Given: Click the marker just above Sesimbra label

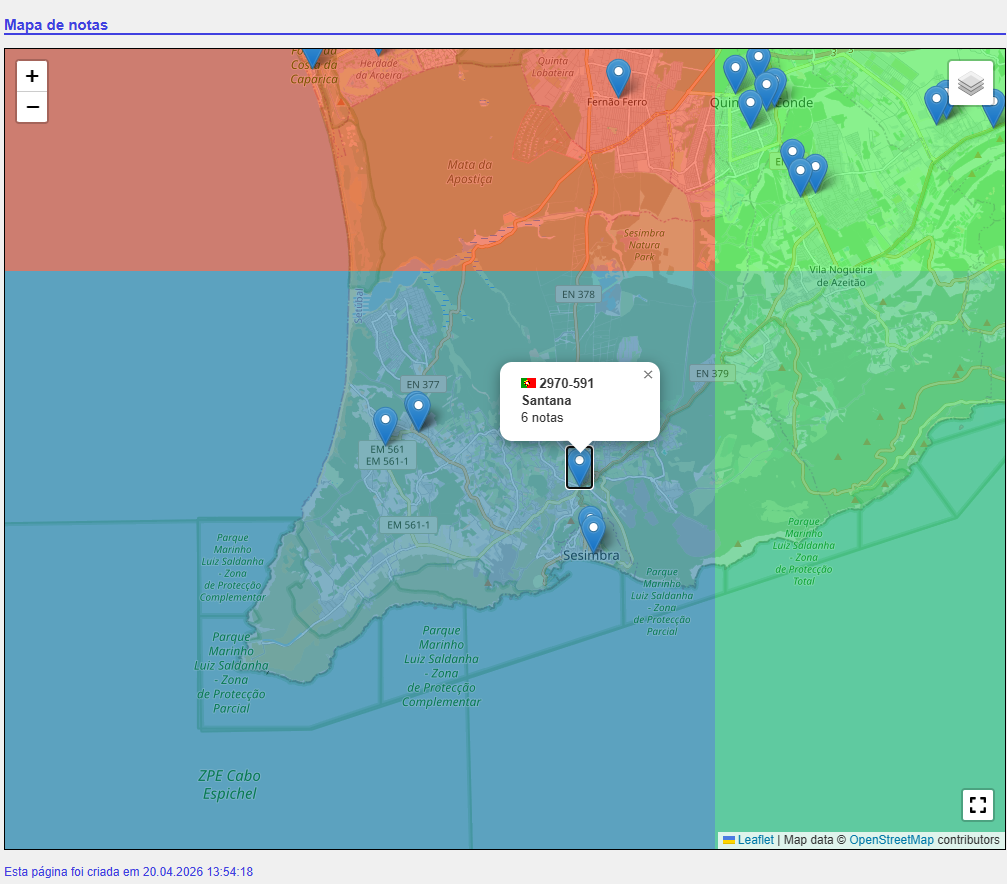Looking at the screenshot, I should pyautogui.click(x=593, y=535).
